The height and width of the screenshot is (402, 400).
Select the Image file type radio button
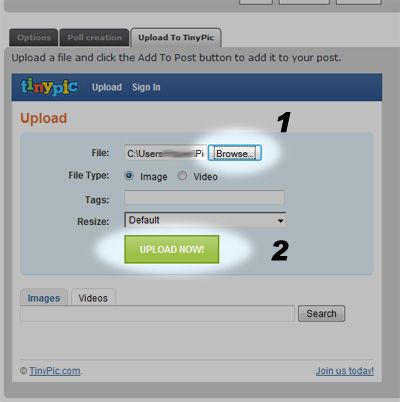[129, 175]
